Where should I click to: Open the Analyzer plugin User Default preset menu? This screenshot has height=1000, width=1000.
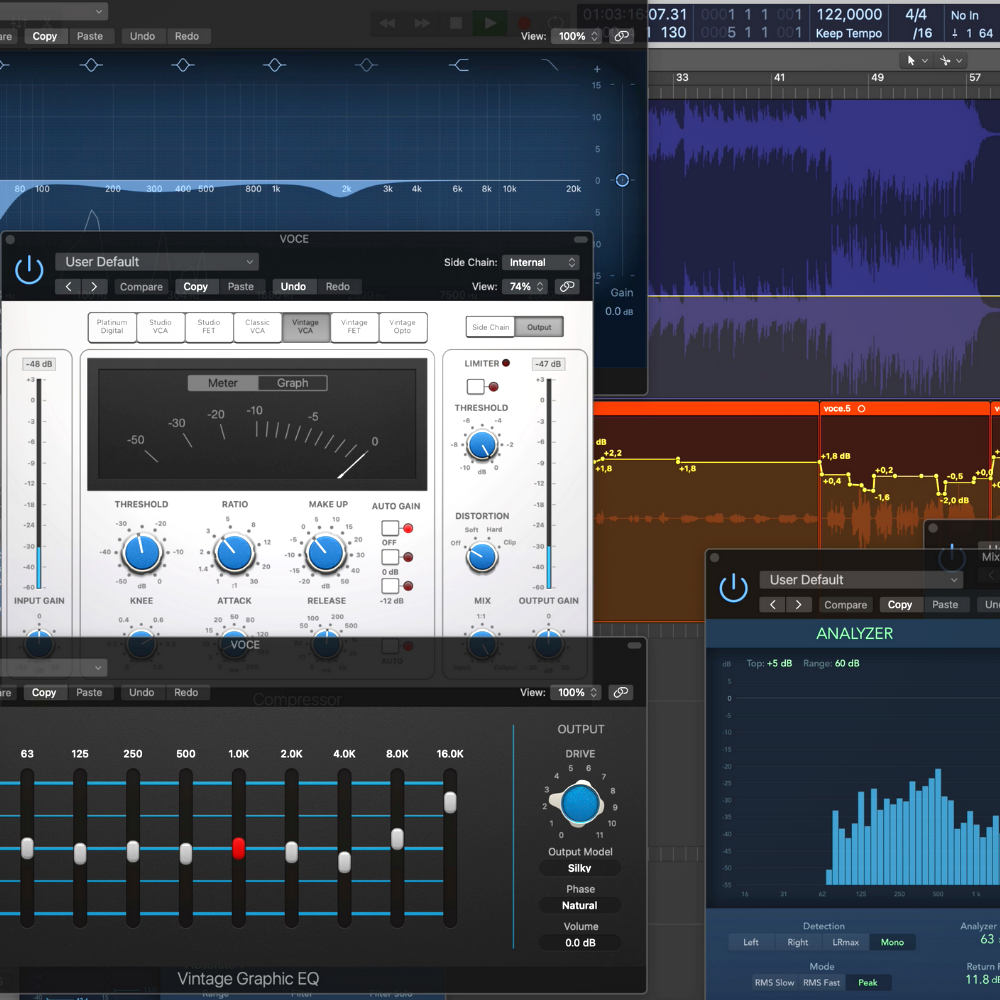(x=860, y=580)
